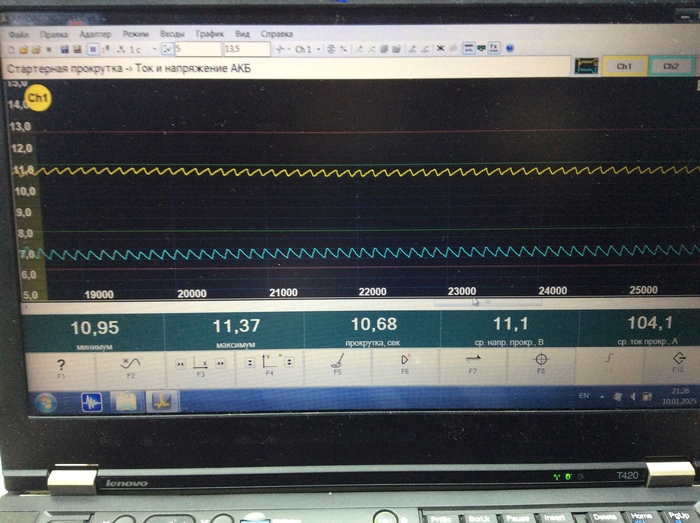This screenshot has height=523, width=700.
Task: Click the F1 help question mark button
Action: pyautogui.click(x=61, y=369)
